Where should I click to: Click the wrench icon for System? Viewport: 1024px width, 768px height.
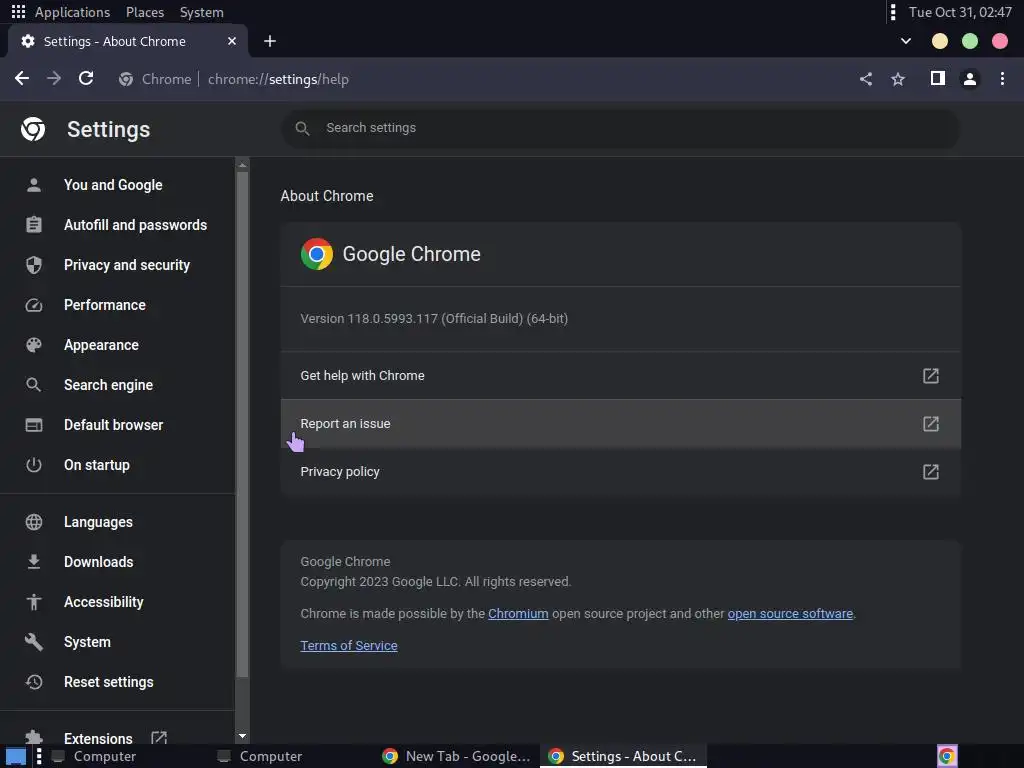[x=34, y=642]
